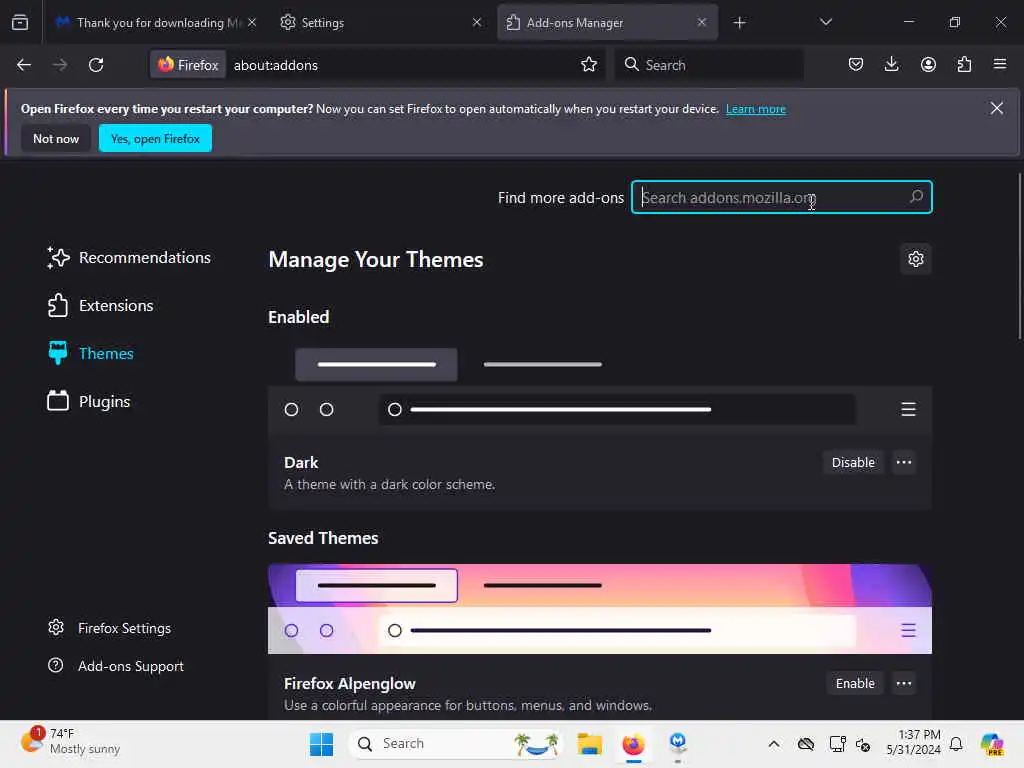
Task: Open the Copilot preview taskbar icon
Action: click(992, 744)
